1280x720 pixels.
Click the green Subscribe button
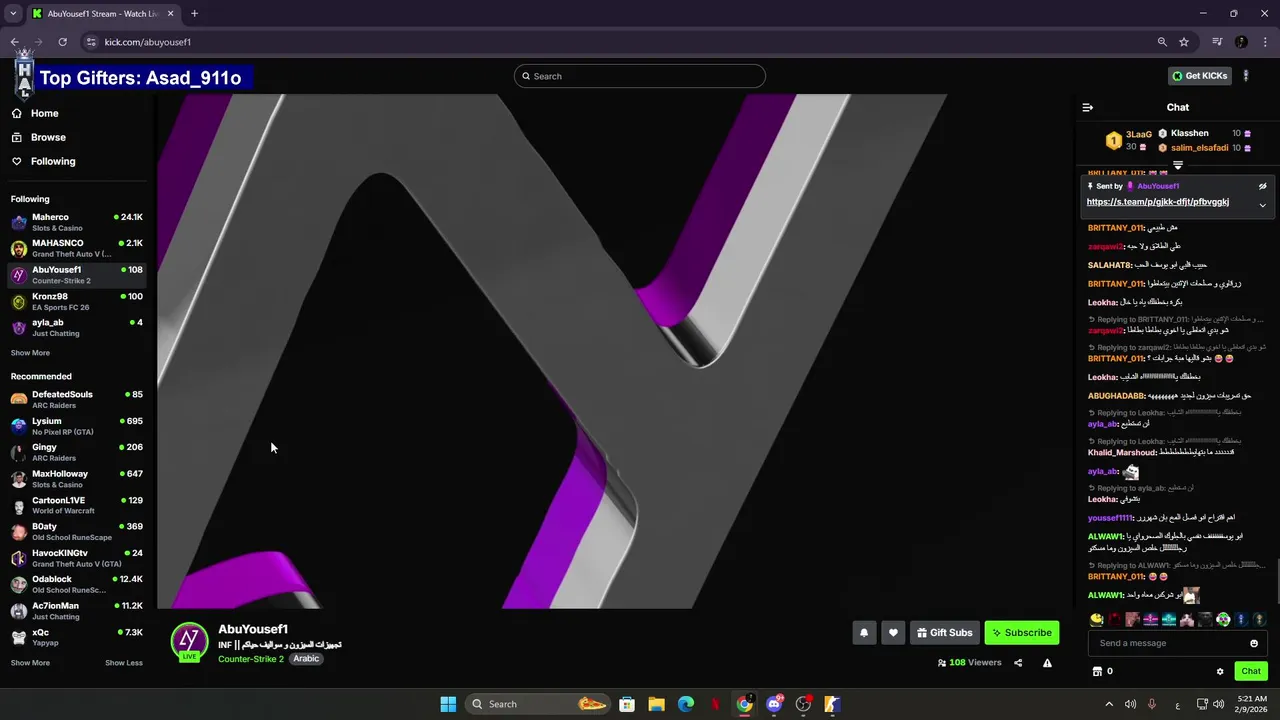click(1022, 632)
